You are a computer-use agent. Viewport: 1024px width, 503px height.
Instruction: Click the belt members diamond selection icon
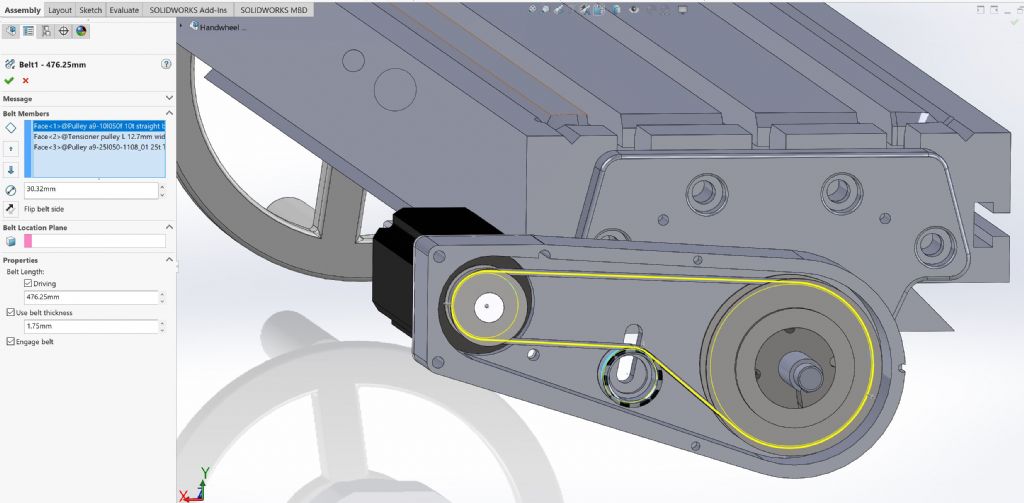(x=10, y=128)
